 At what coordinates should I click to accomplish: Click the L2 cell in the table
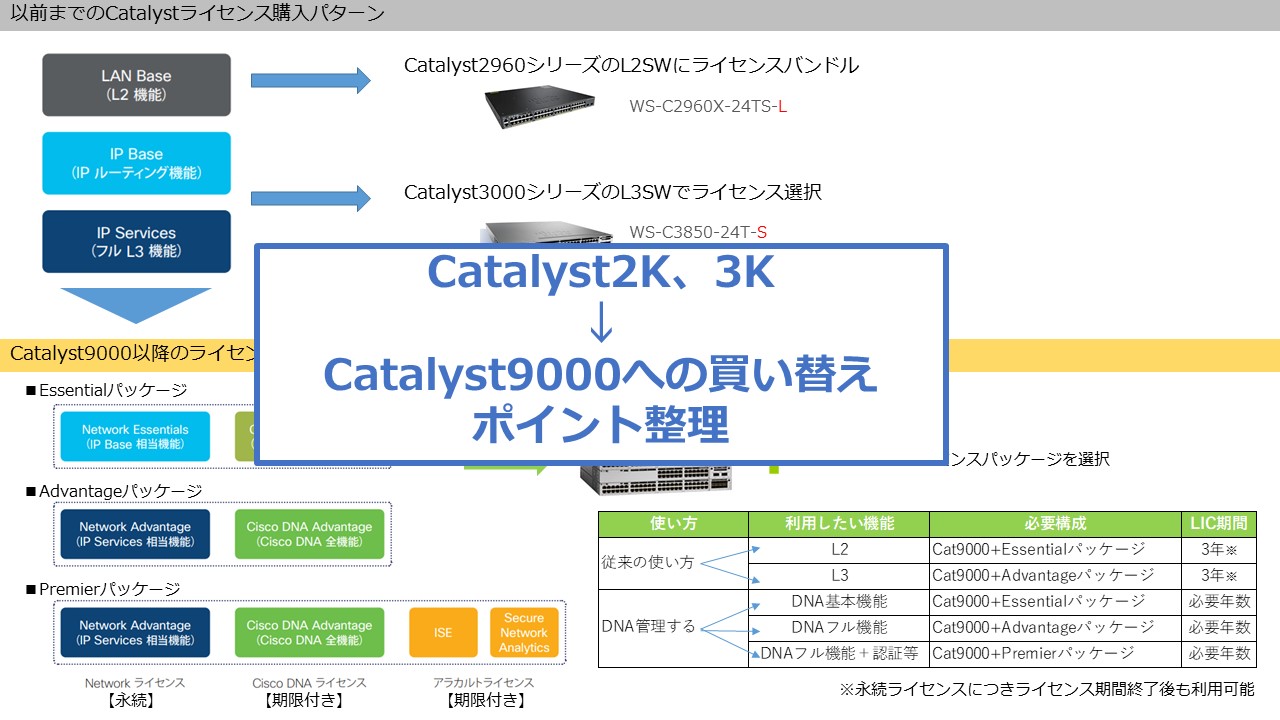tap(839, 550)
